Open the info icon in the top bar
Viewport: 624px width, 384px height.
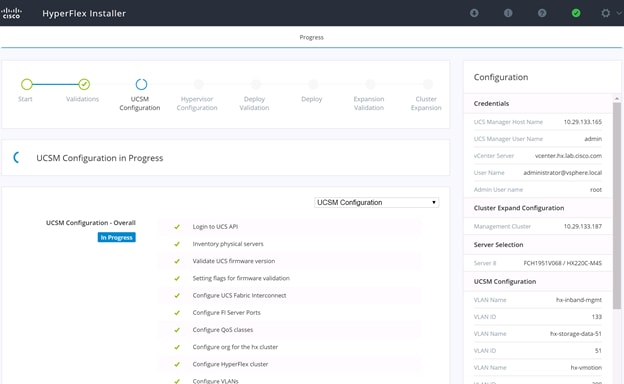click(508, 13)
